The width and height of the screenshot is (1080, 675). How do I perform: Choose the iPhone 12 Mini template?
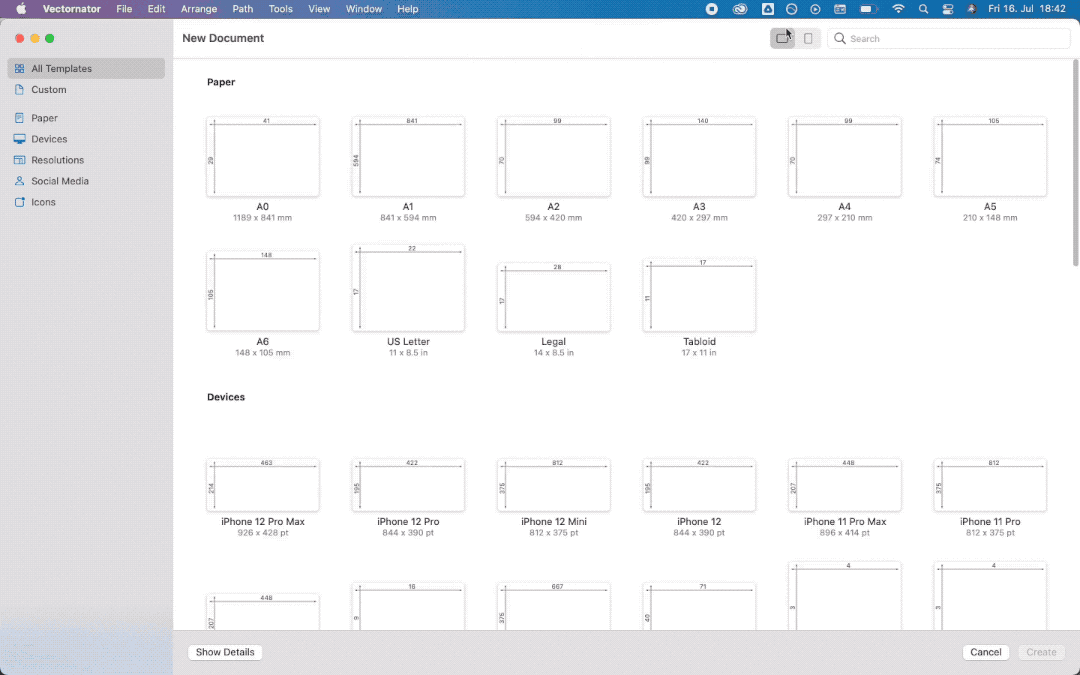[x=553, y=485]
